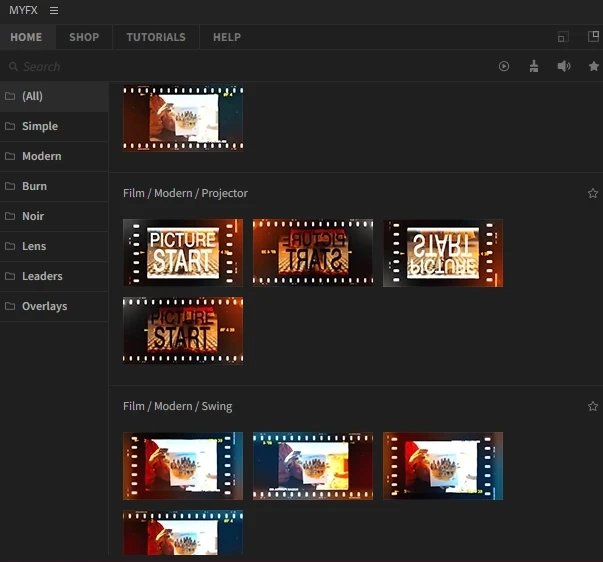The width and height of the screenshot is (603, 562).
Task: Click the Film / Modern / Swing heading
Action: point(177,406)
